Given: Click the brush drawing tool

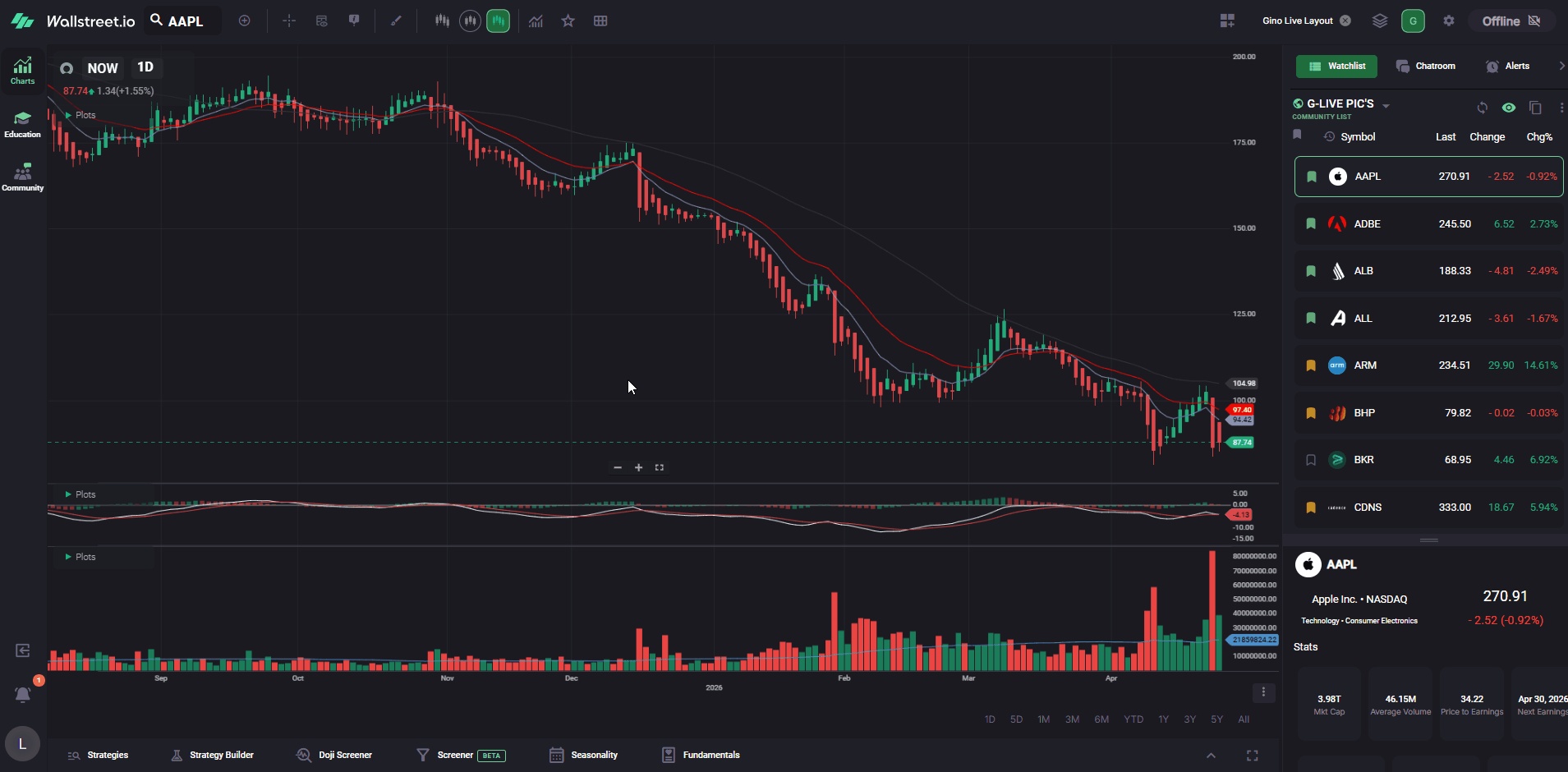Looking at the screenshot, I should click(x=396, y=21).
